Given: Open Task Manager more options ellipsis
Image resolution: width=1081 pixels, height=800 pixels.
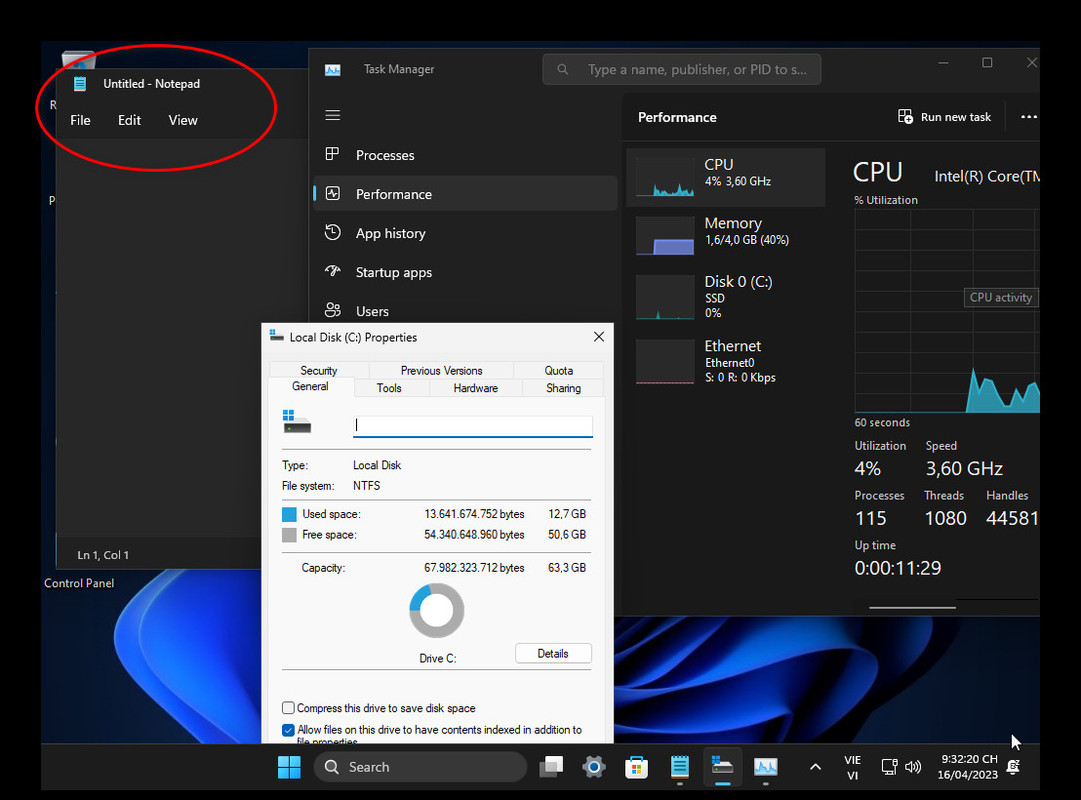Looking at the screenshot, I should tap(1029, 117).
